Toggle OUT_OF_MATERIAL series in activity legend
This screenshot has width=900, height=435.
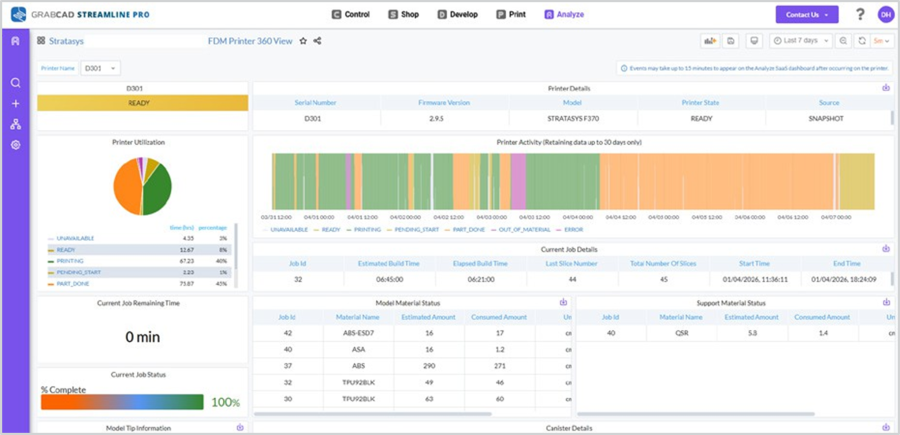(511, 230)
